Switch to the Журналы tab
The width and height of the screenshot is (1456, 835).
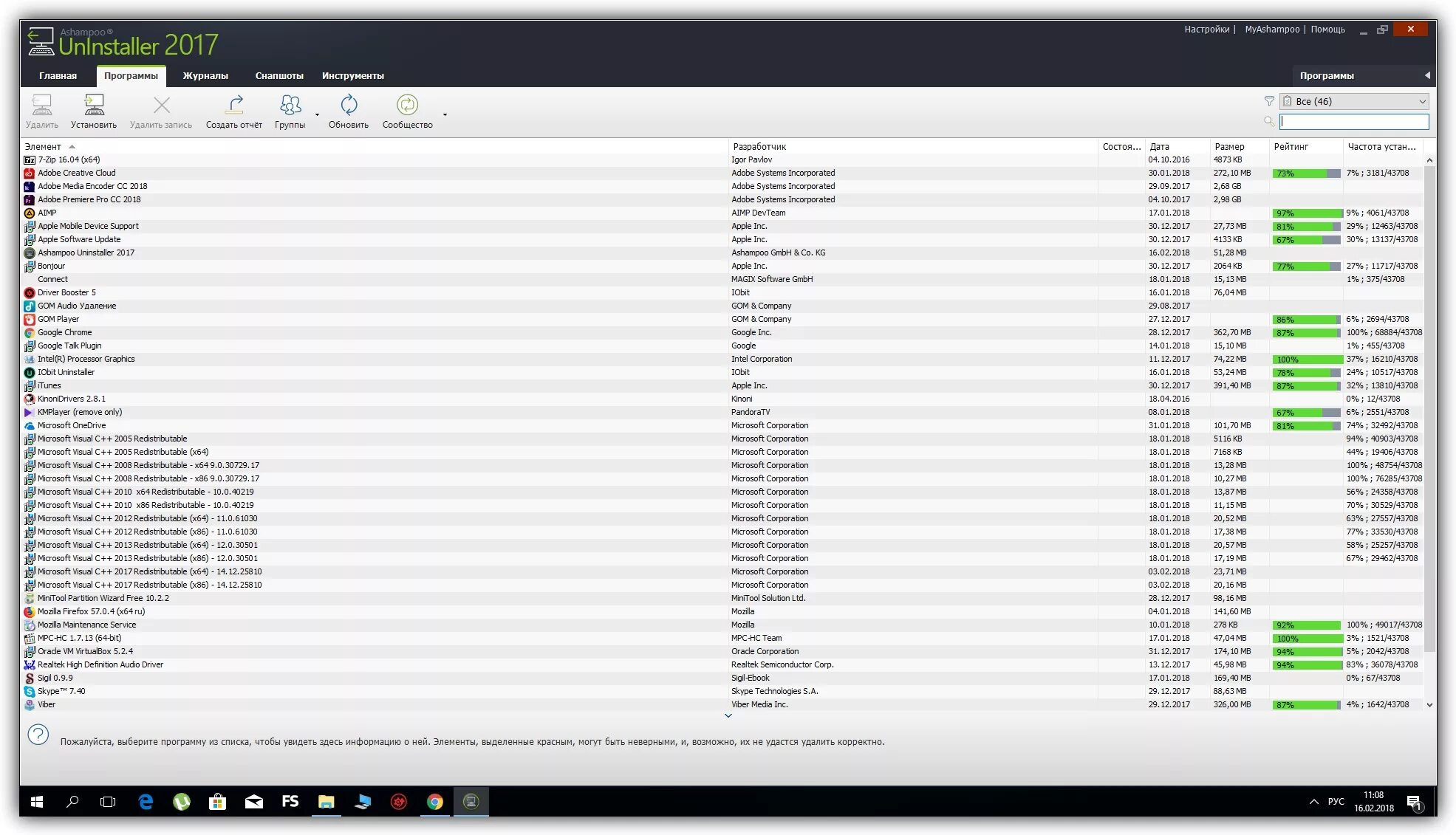point(205,76)
